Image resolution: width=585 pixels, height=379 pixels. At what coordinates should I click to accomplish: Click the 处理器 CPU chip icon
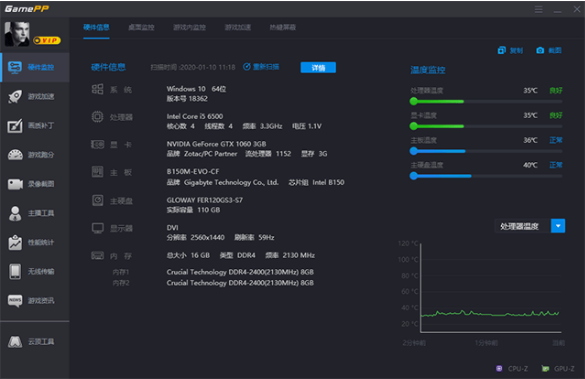97,117
